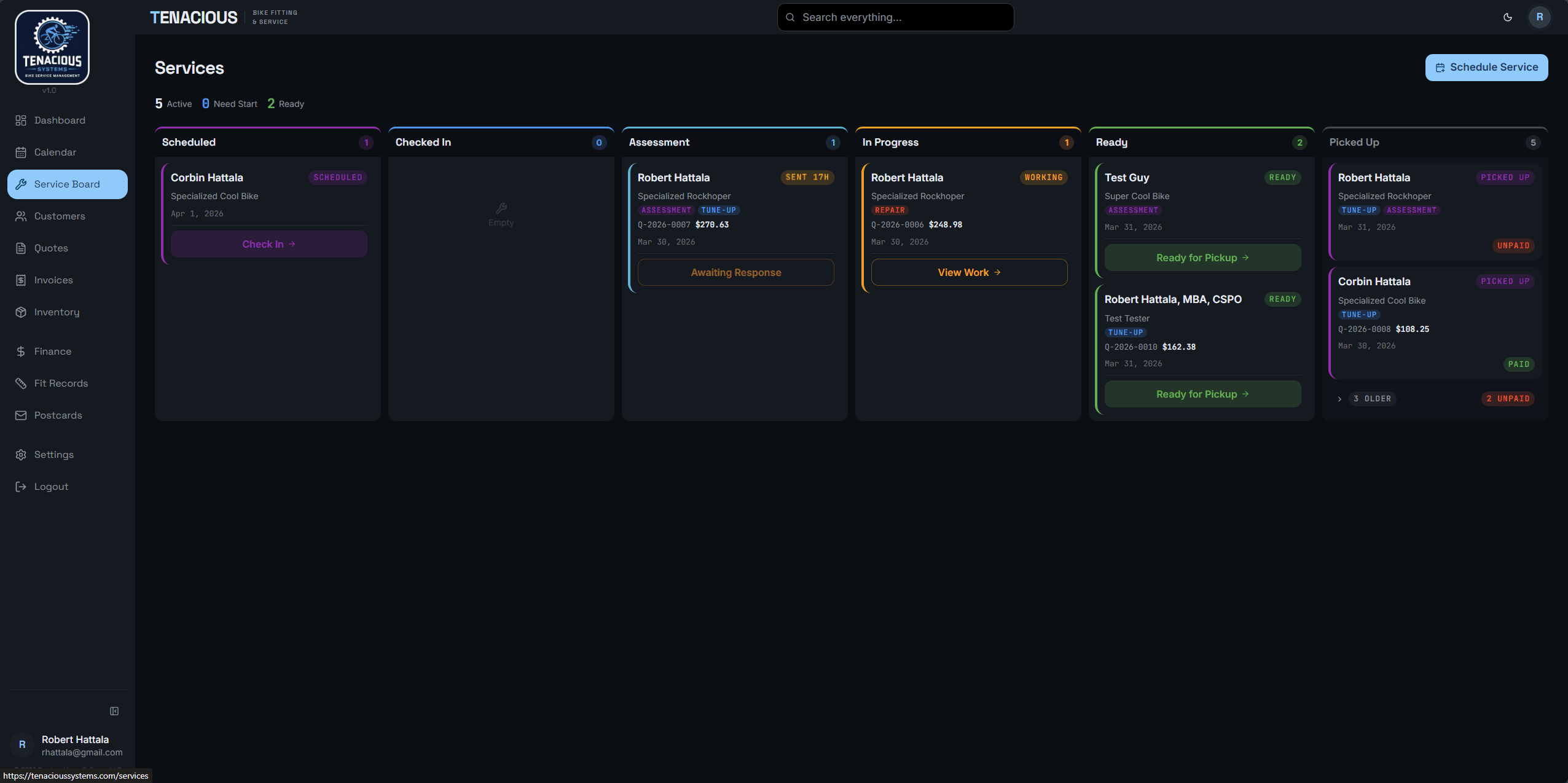Open the Invoices icon in the sidebar

[21, 280]
